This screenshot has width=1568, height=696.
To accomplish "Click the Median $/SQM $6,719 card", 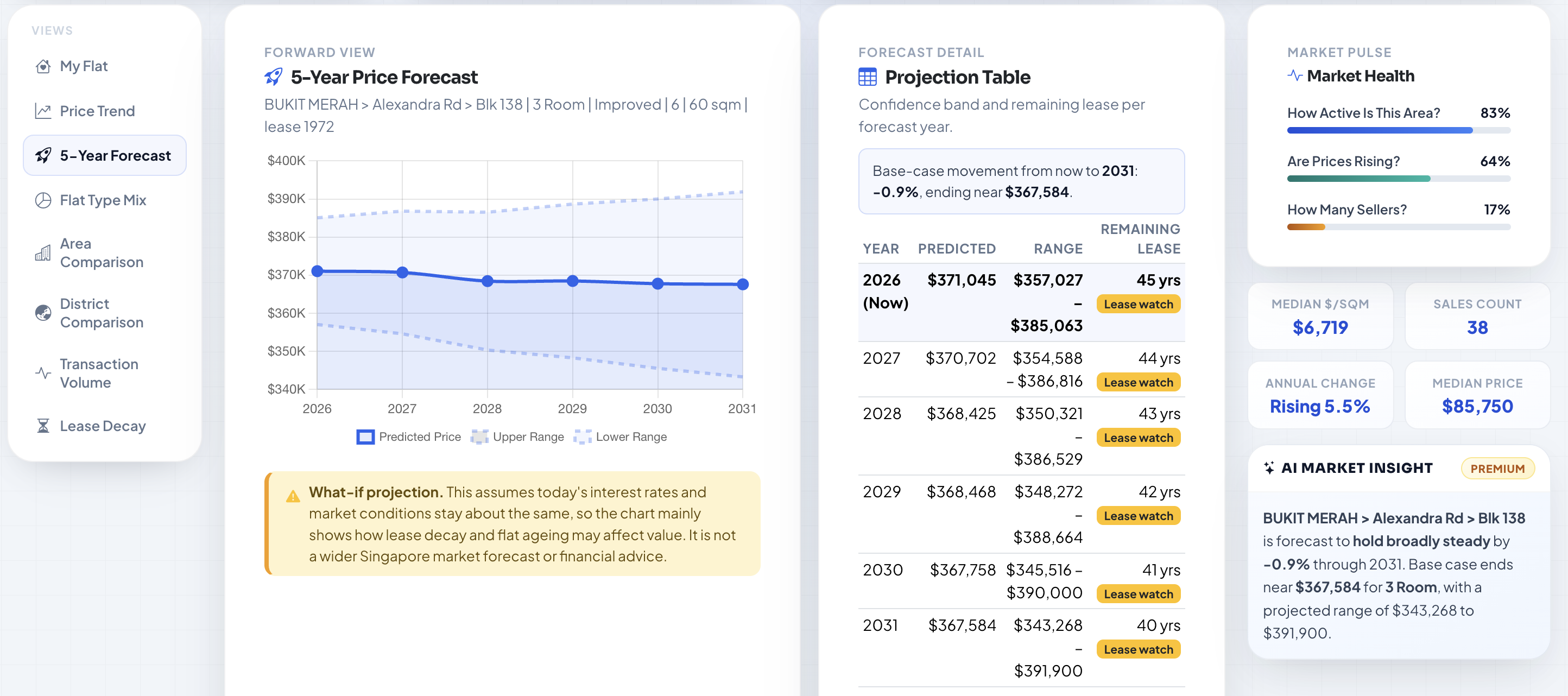I will 1320,317.
